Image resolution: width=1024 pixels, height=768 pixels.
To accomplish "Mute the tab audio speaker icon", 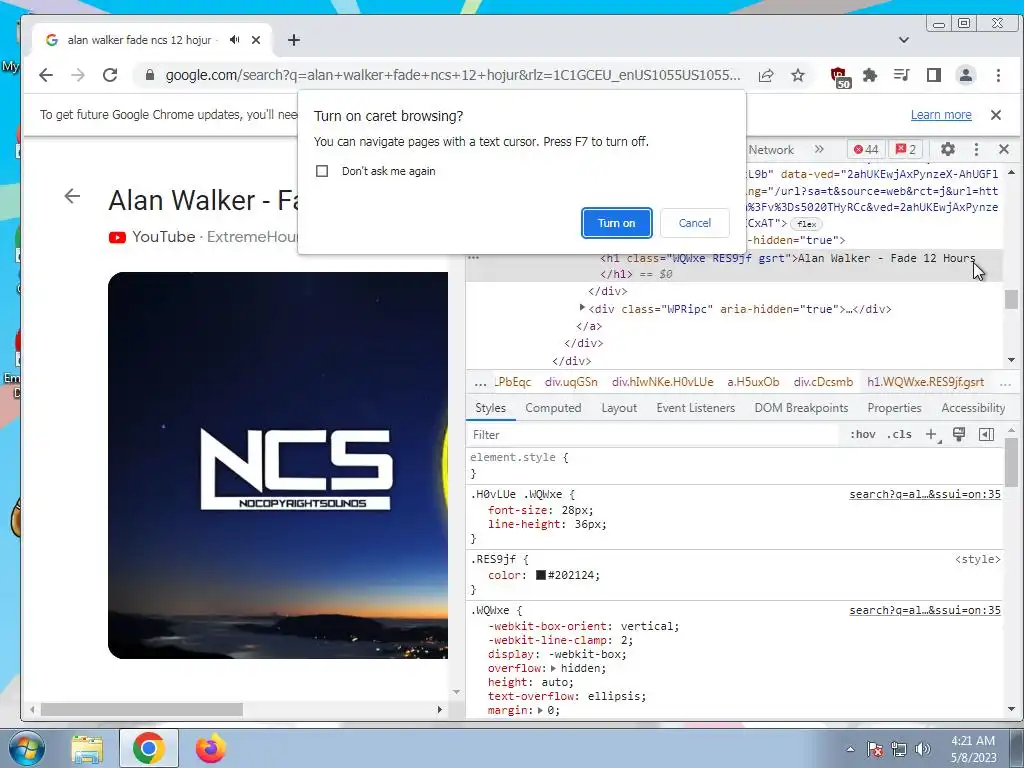I will (234, 40).
